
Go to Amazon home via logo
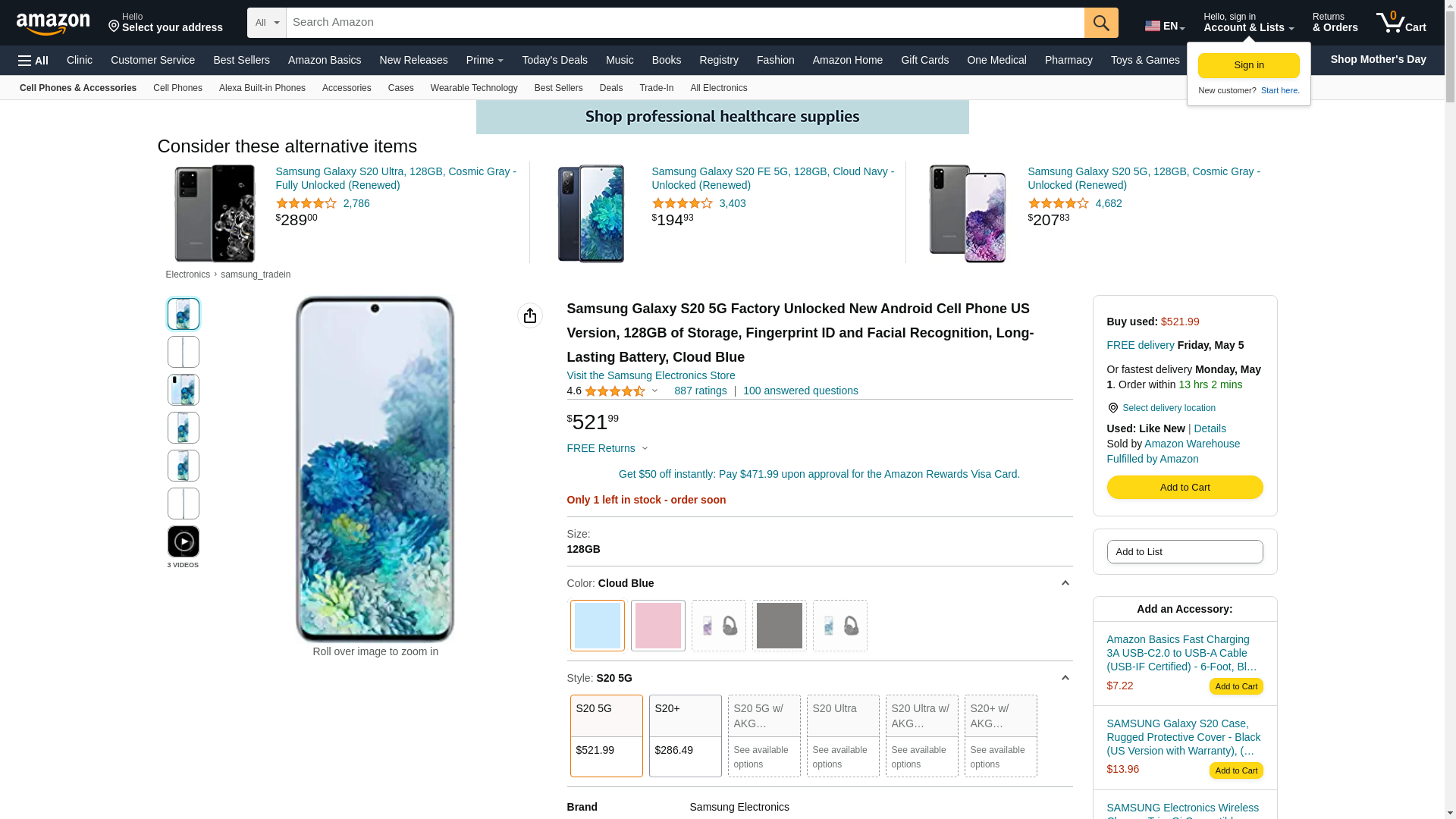pyautogui.click(x=53, y=24)
